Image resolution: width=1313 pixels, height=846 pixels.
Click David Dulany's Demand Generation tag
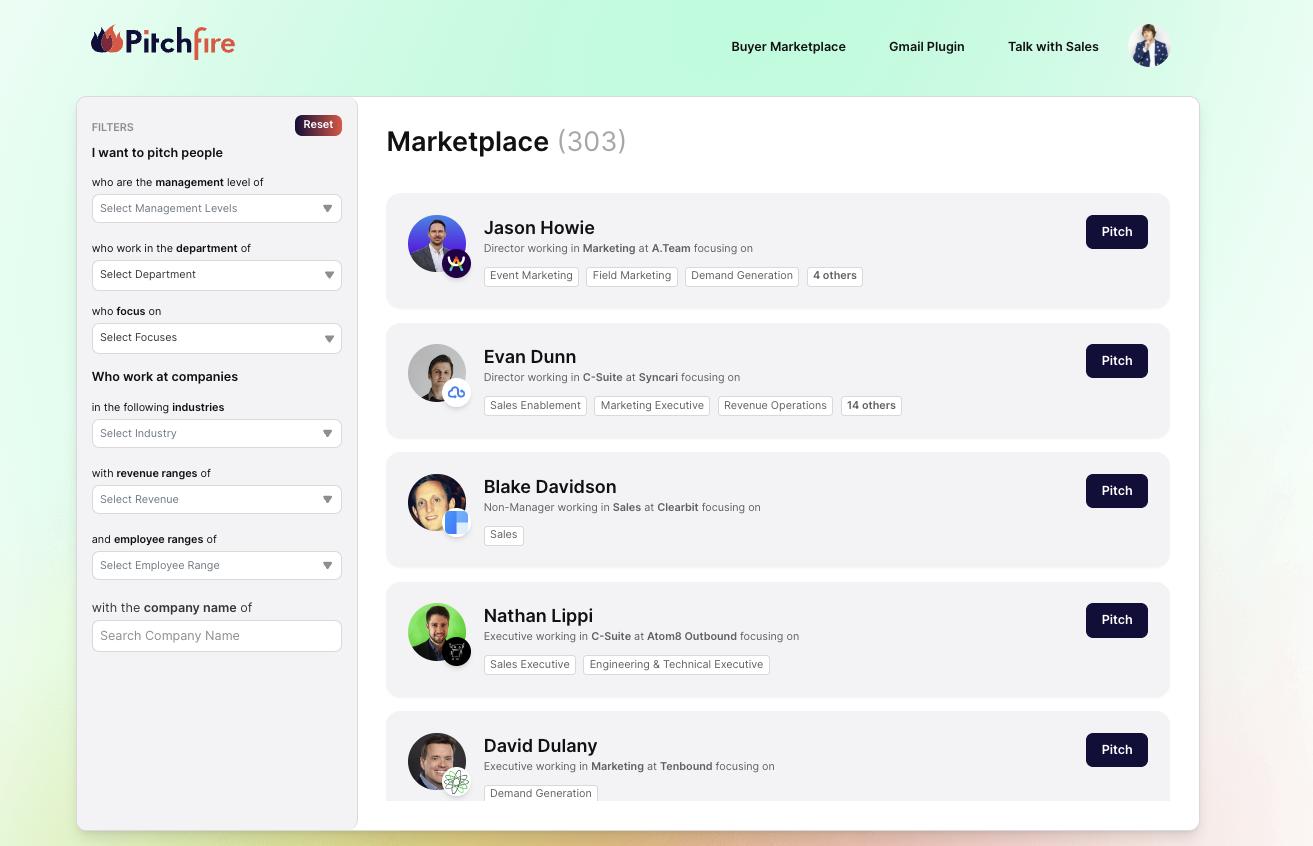pos(541,793)
